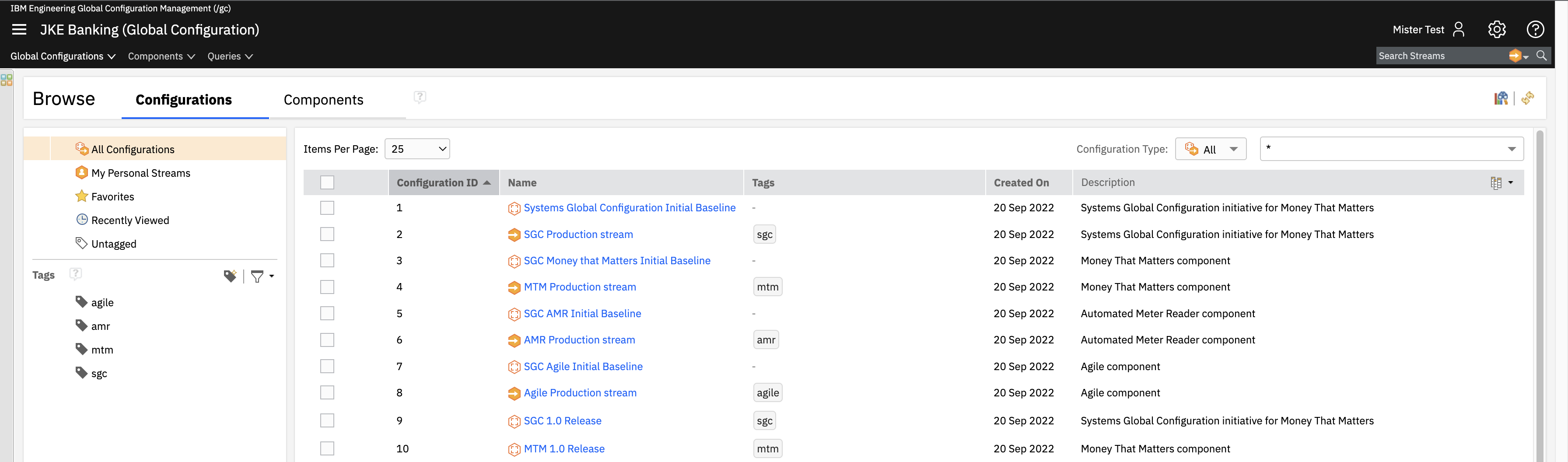The image size is (1568, 462).
Task: Select the checkbox for Agile Production stream
Action: click(327, 392)
